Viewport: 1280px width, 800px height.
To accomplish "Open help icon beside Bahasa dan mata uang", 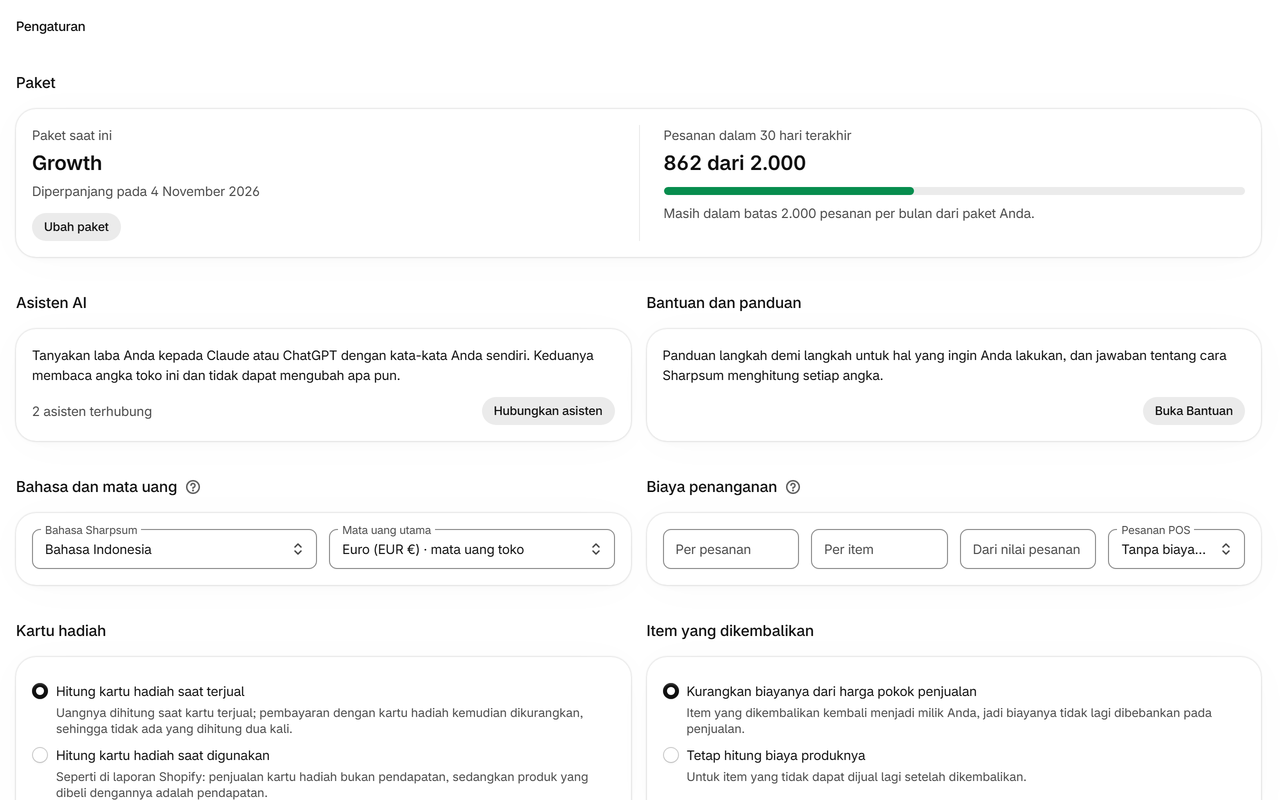I will point(193,487).
